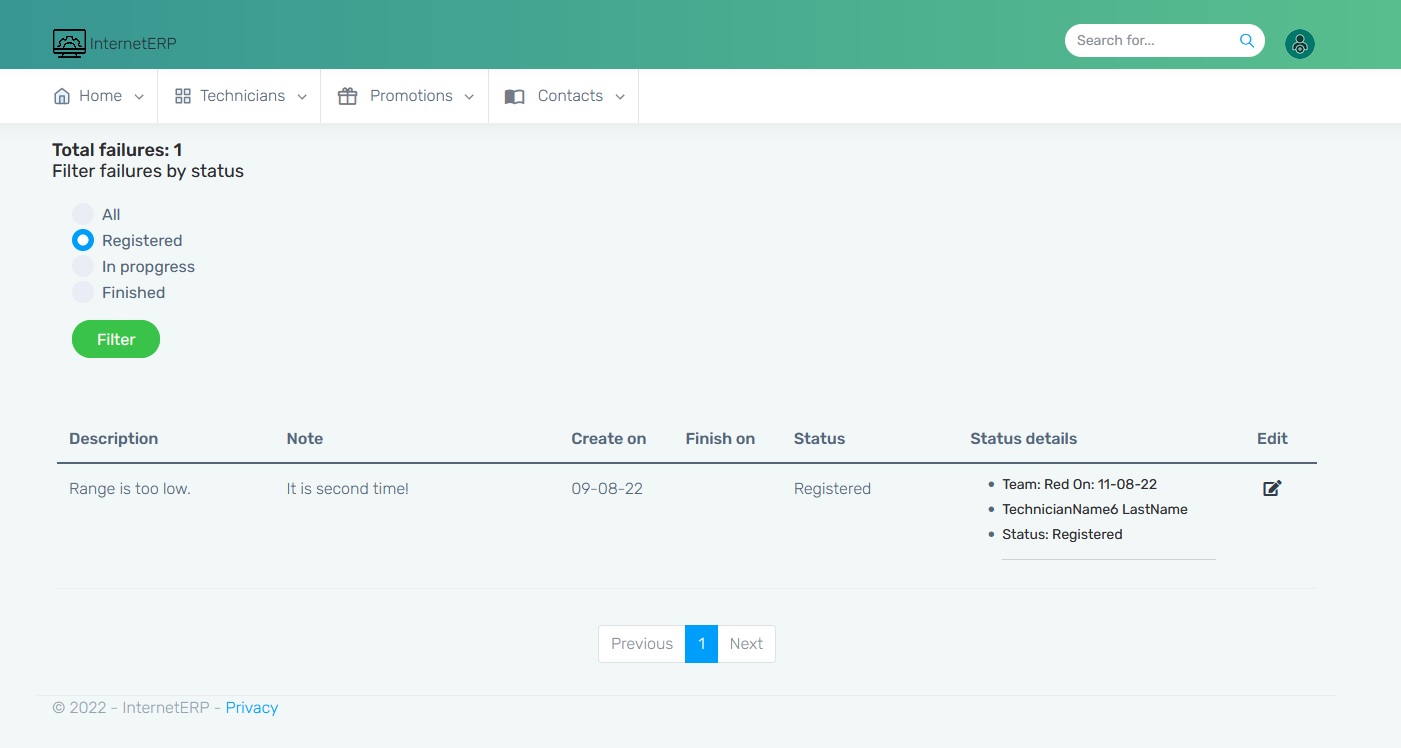Click the Note column header

305,438
